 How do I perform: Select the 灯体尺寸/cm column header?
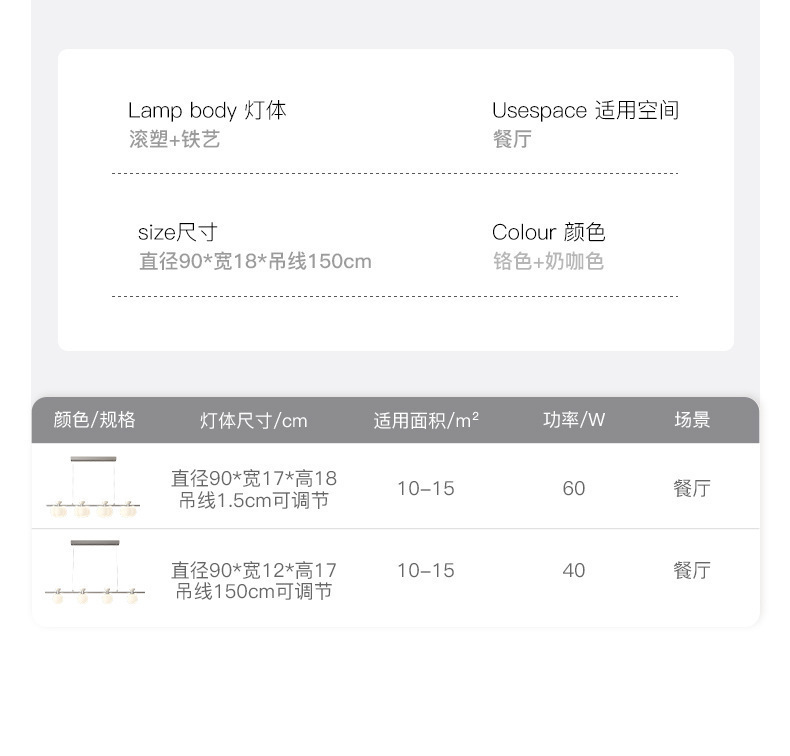(x=253, y=420)
